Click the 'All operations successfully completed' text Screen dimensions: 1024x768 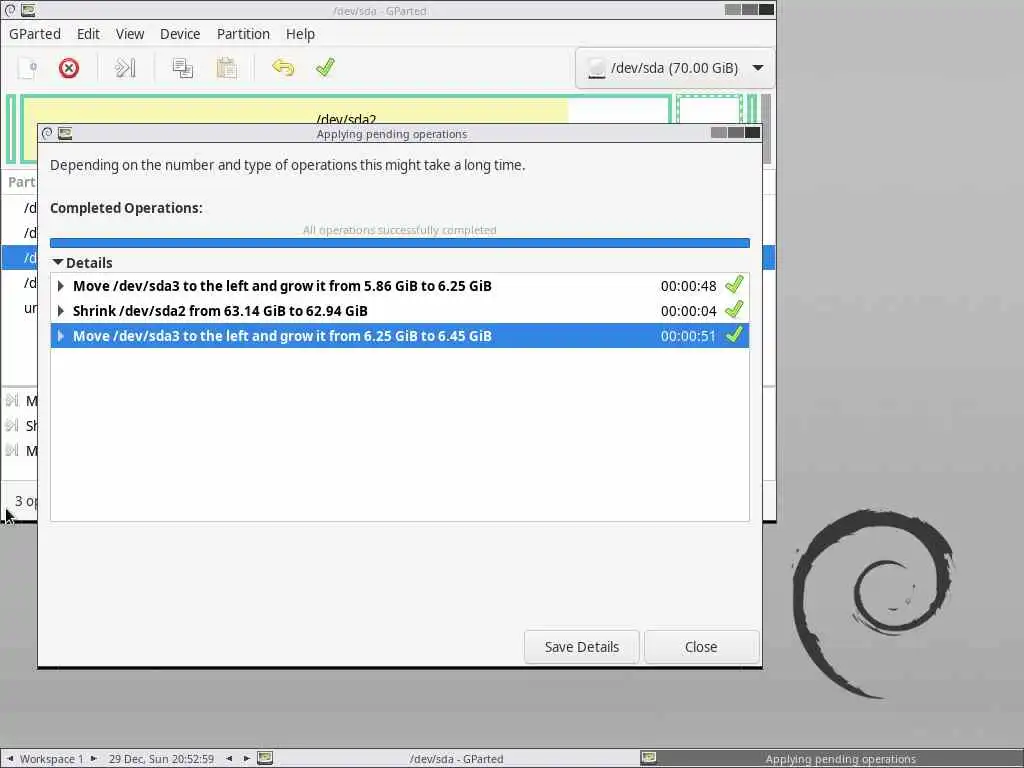pyautogui.click(x=400, y=230)
